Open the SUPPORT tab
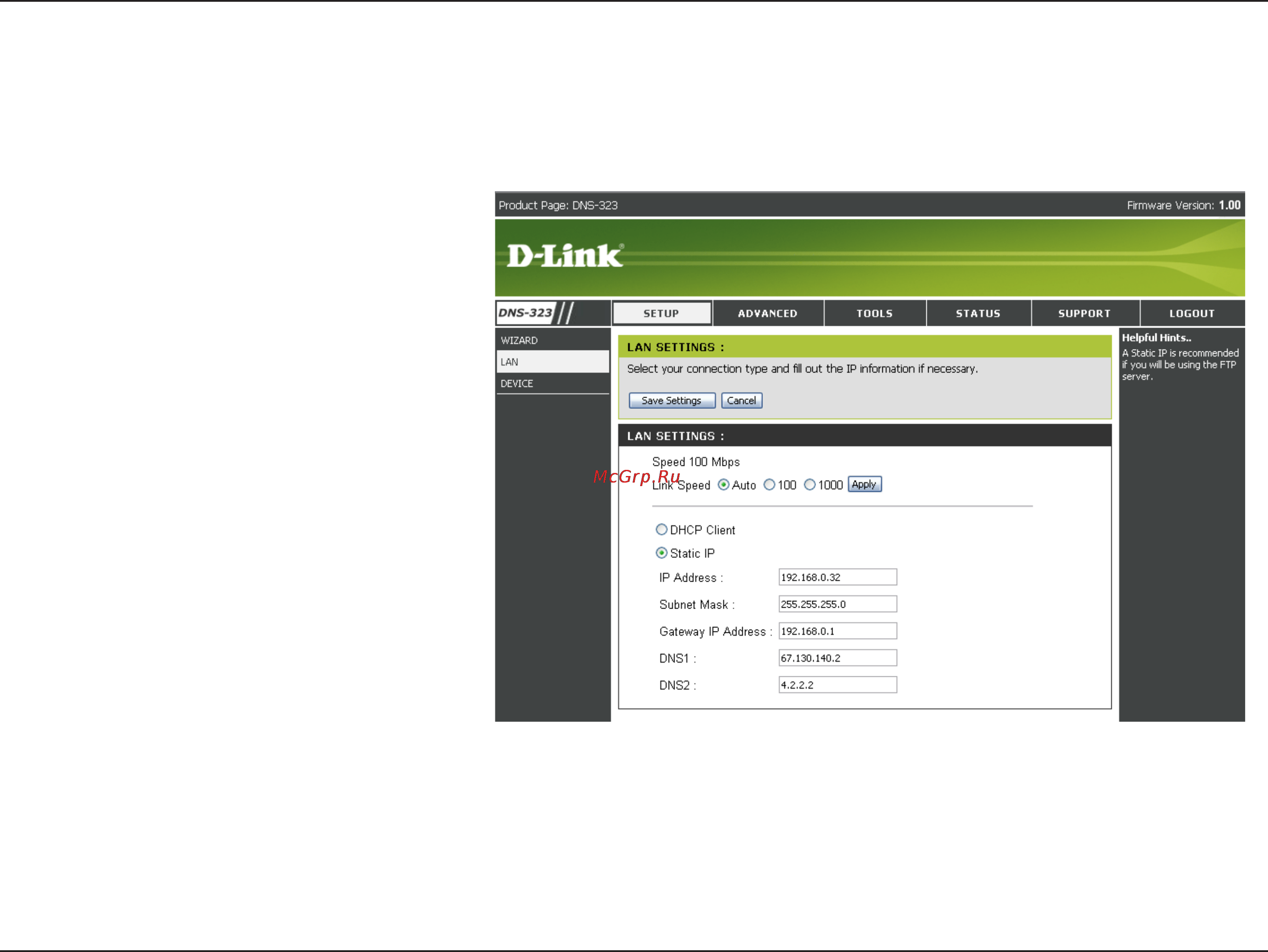This screenshot has width=1268, height=952. point(1084,314)
